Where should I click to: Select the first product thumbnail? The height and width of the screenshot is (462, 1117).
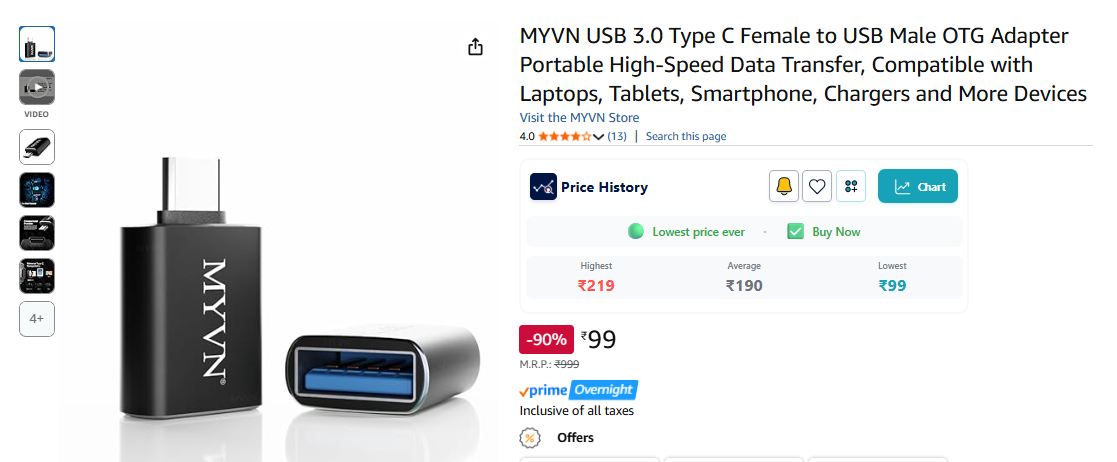coord(37,44)
